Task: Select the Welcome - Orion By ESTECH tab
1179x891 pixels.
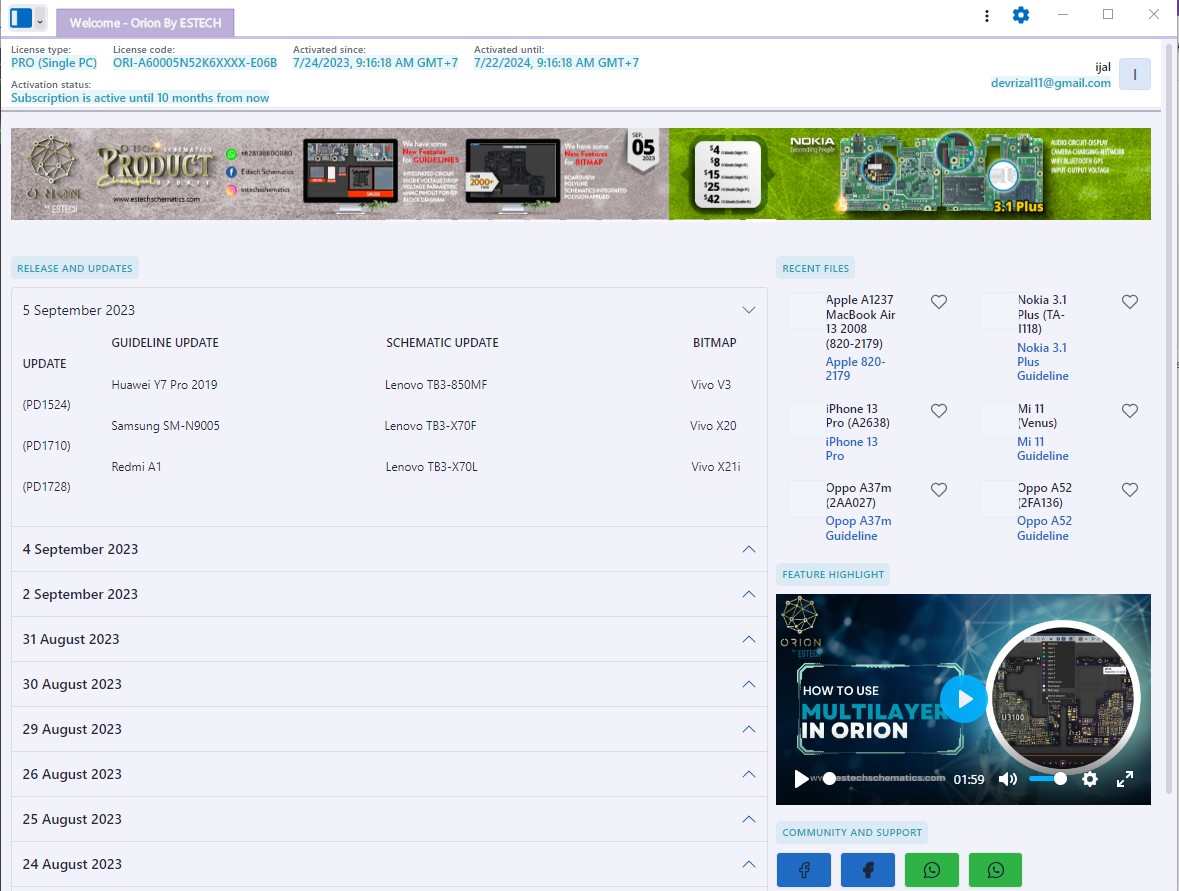Action: [145, 23]
